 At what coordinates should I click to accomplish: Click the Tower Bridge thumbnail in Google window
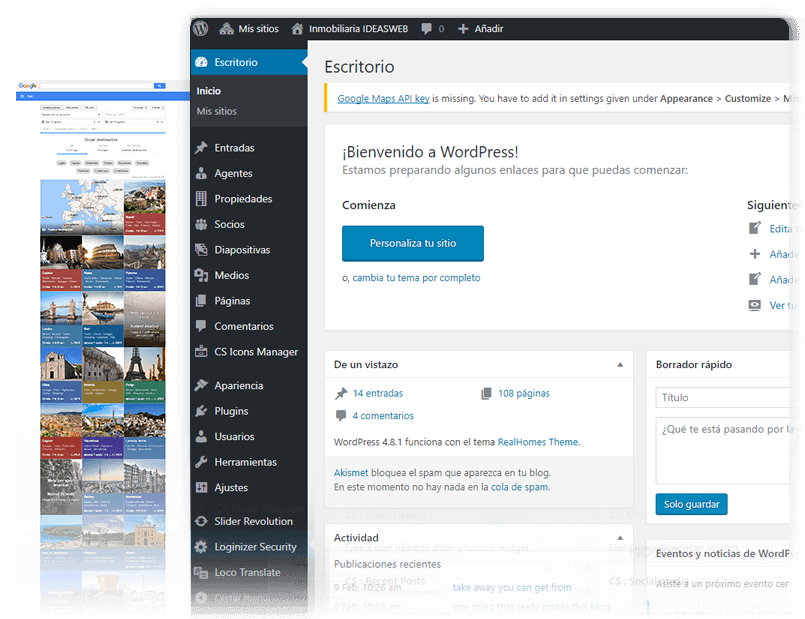61,308
